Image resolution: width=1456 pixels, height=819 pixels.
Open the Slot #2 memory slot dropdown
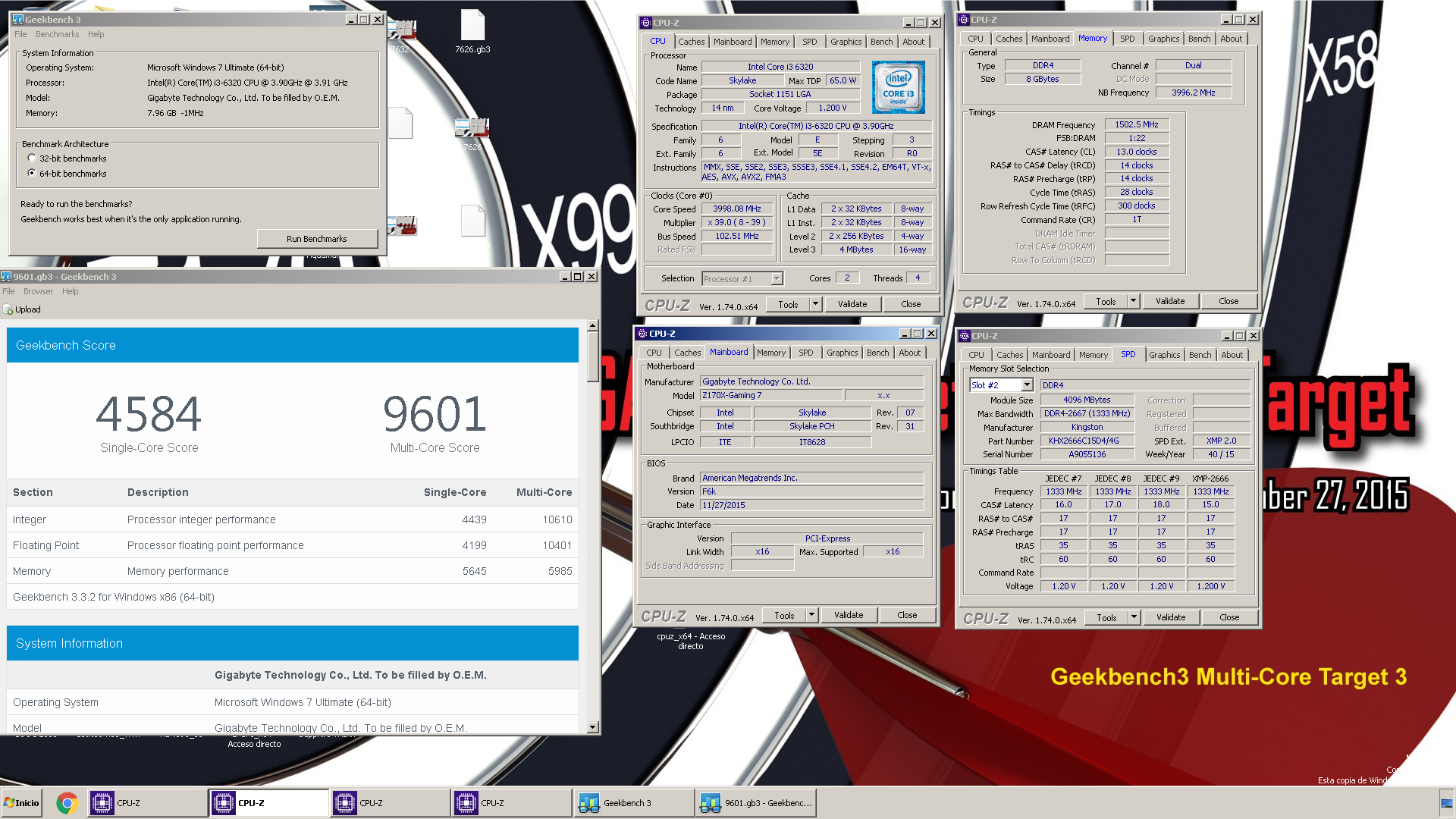tap(1027, 385)
